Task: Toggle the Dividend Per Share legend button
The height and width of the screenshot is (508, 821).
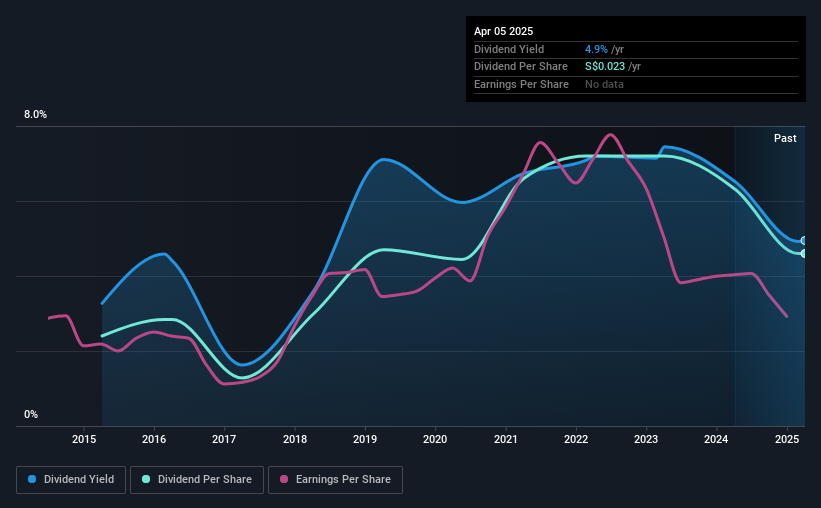Action: click(197, 480)
